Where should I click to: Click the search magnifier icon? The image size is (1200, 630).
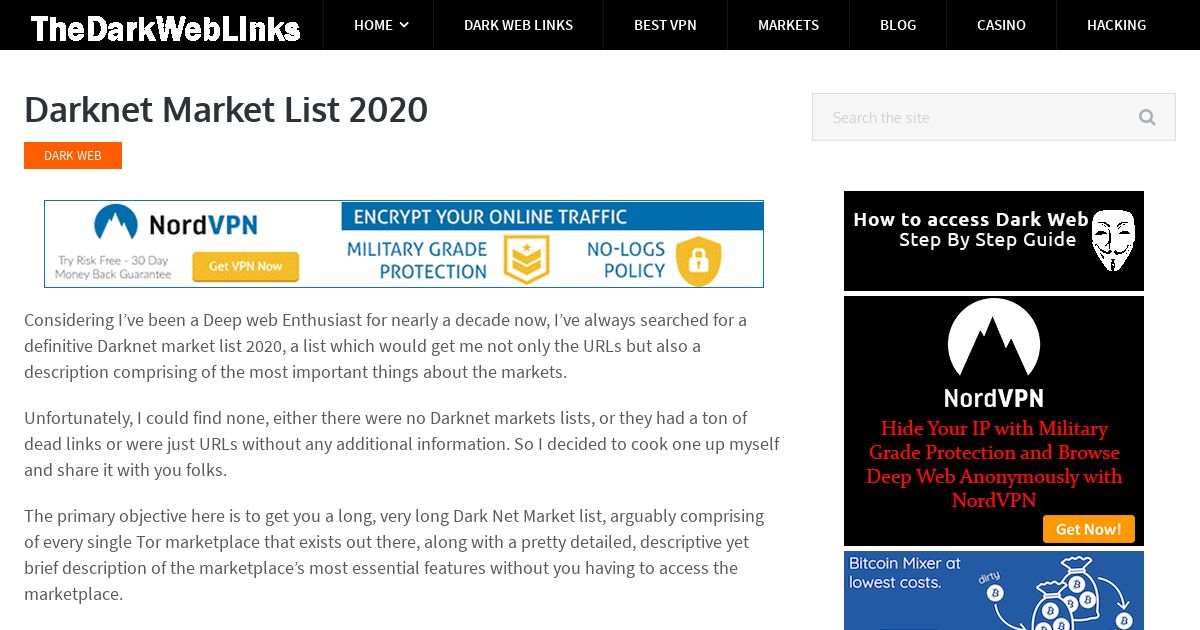coord(1147,117)
